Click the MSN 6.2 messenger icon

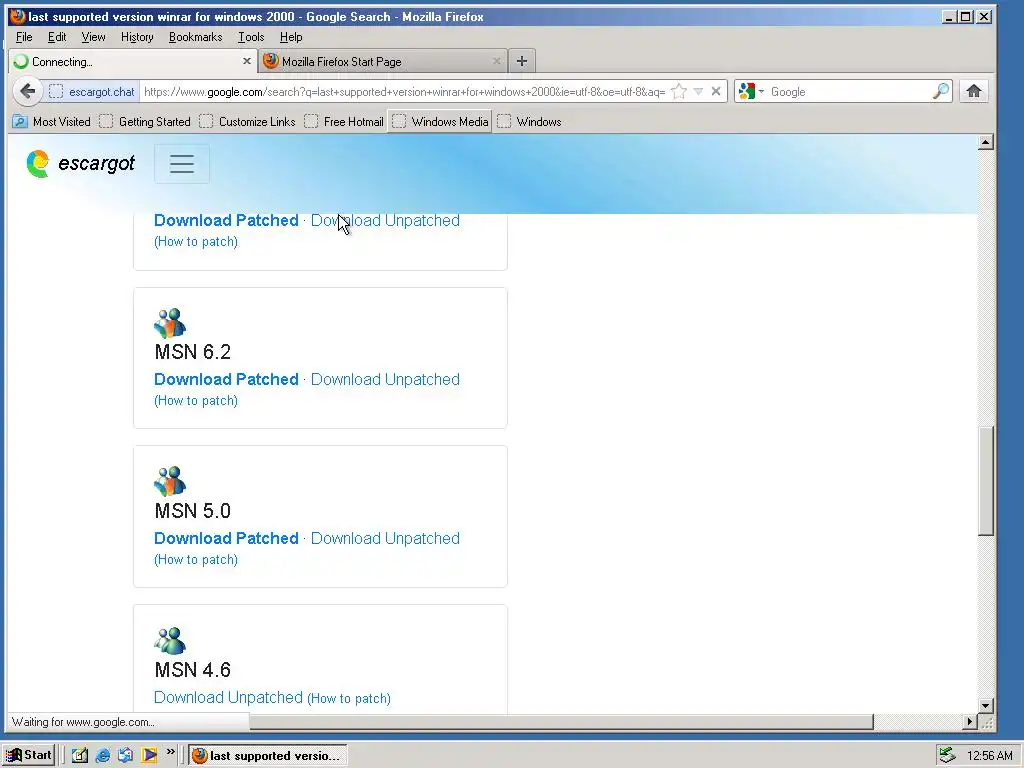point(170,323)
